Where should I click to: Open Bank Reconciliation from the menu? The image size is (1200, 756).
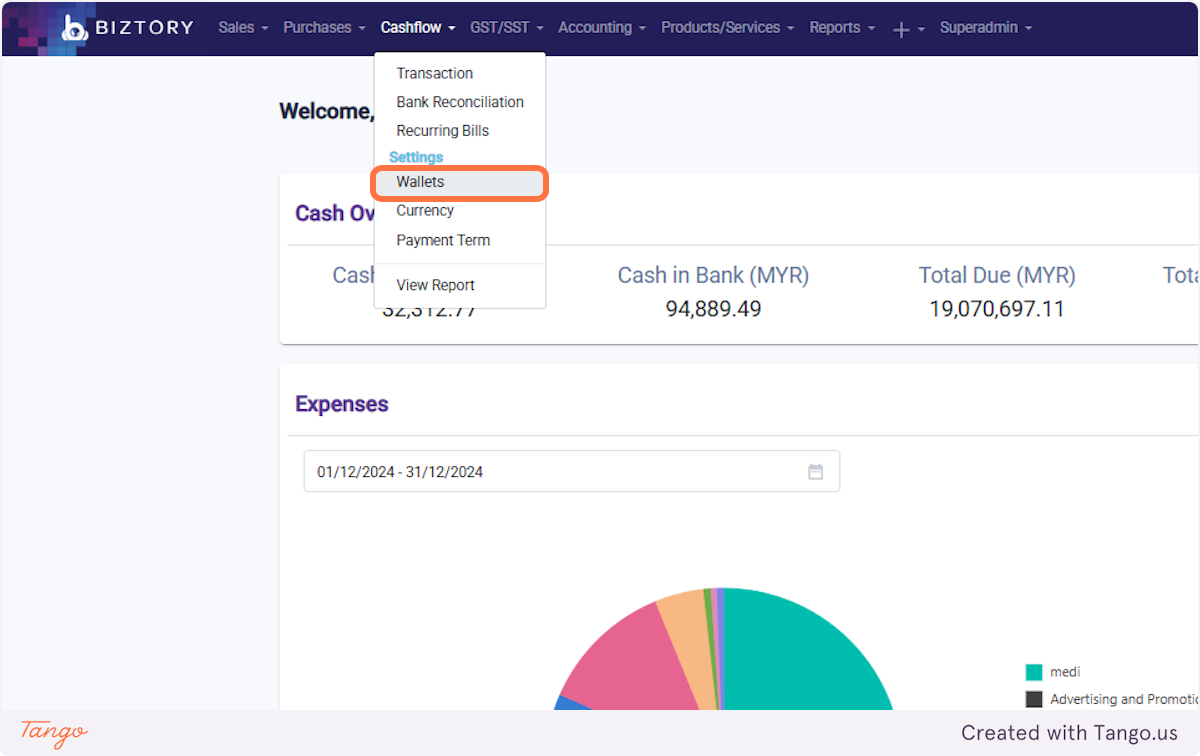tap(460, 102)
